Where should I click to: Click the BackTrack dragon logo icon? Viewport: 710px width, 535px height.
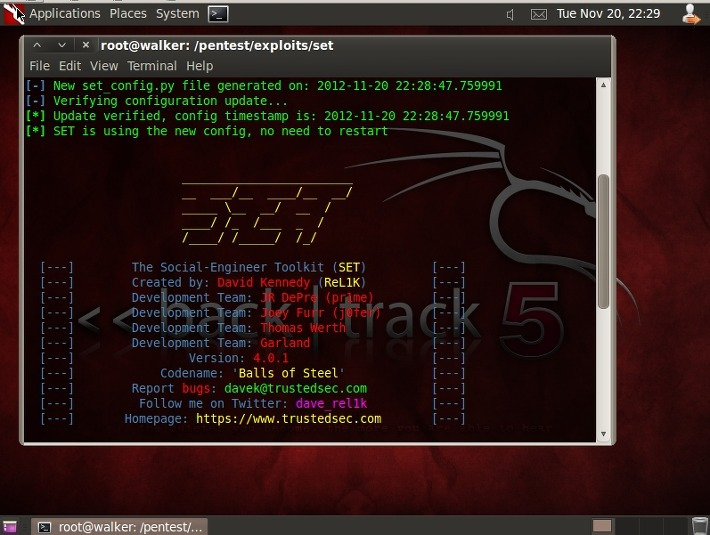14,13
